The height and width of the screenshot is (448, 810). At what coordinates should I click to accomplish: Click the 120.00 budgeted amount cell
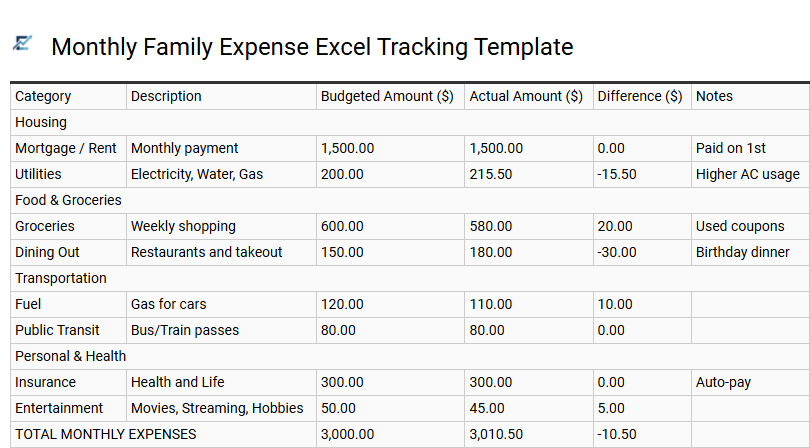pos(391,304)
